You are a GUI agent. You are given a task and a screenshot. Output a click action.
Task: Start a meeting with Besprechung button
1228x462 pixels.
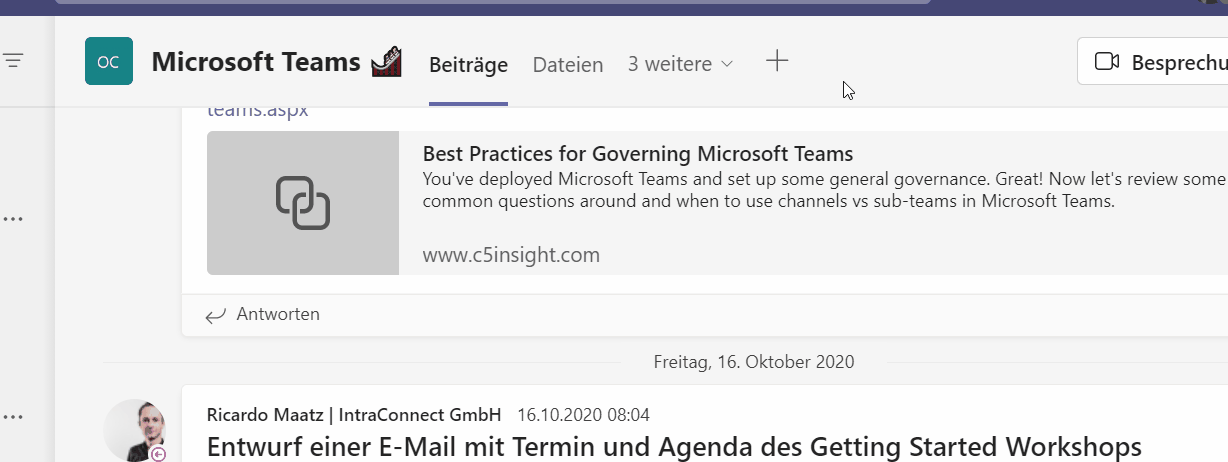1153,62
